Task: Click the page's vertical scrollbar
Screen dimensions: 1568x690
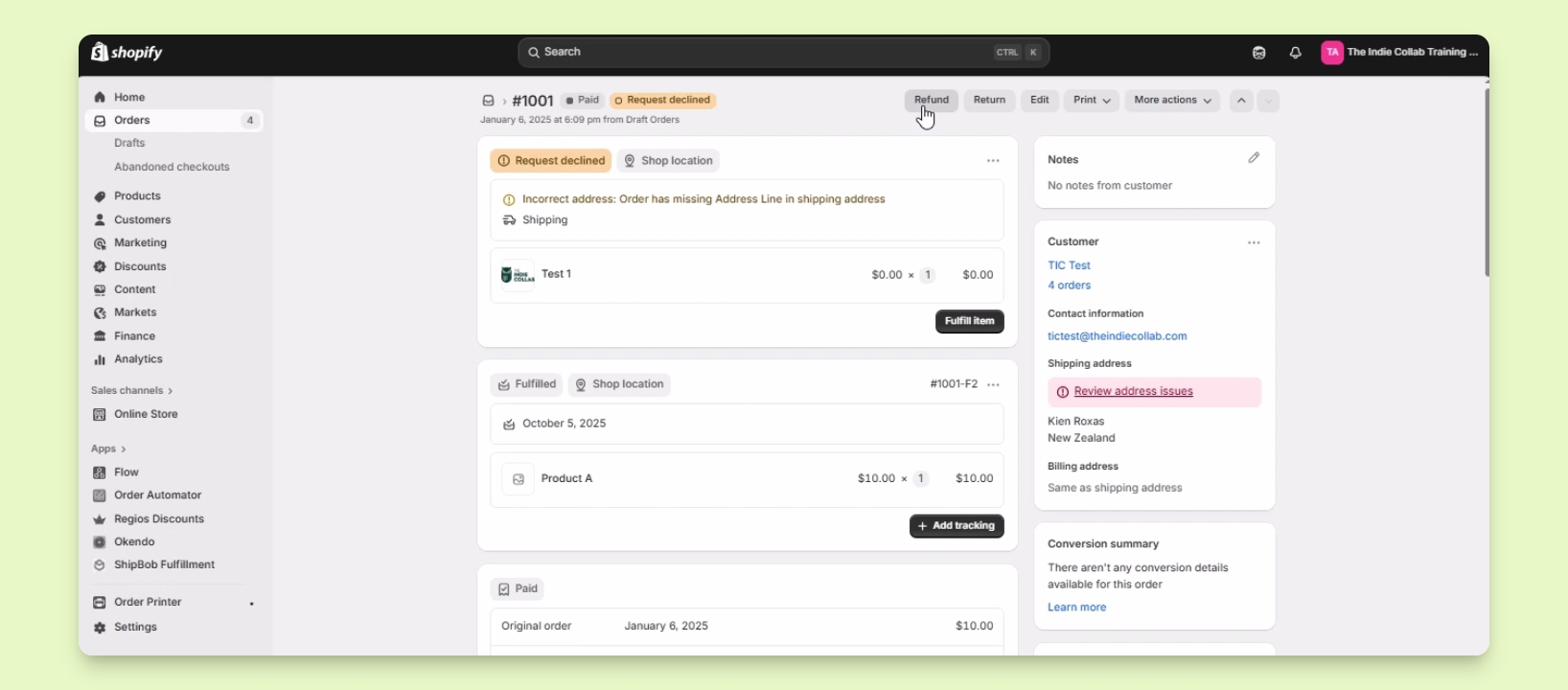Action: [x=1487, y=182]
